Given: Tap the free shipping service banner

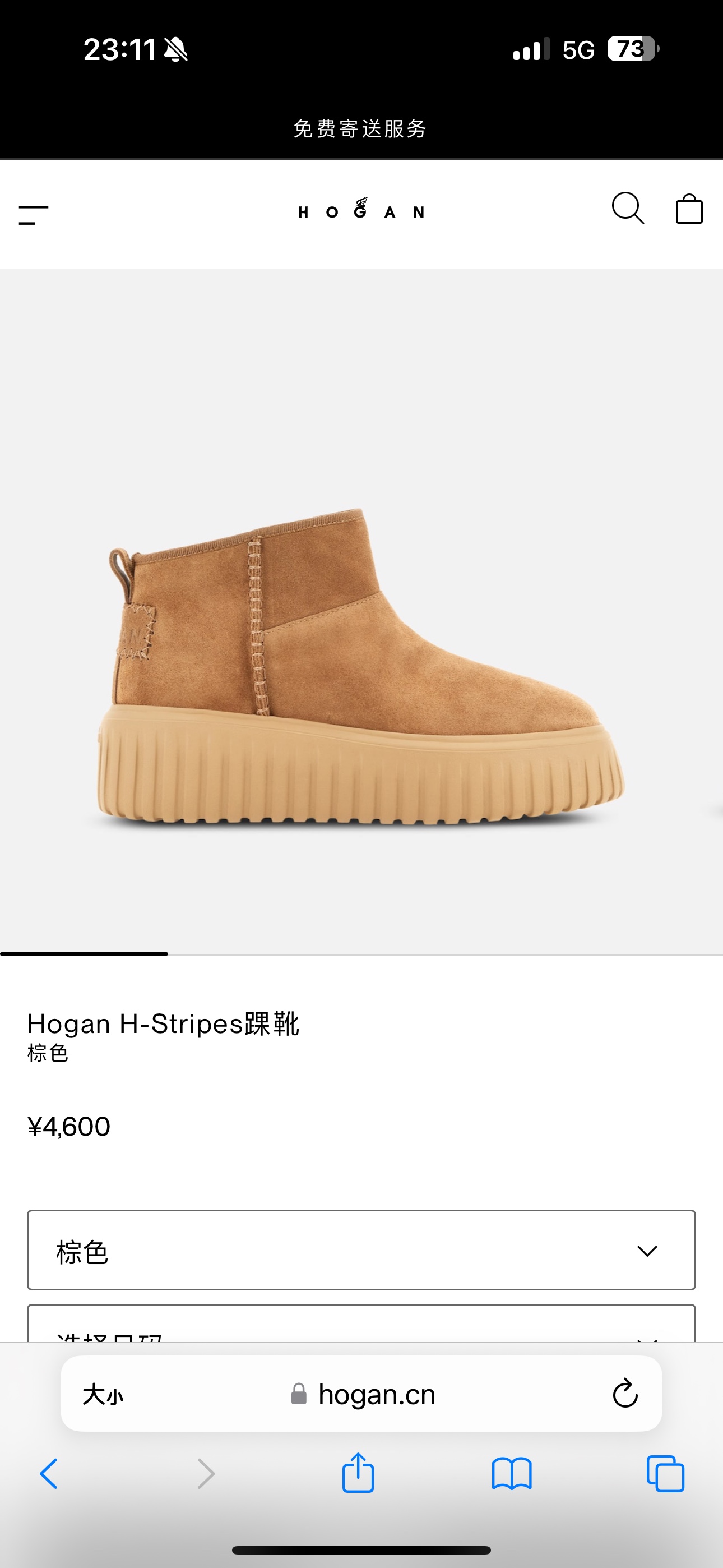Looking at the screenshot, I should point(360,128).
